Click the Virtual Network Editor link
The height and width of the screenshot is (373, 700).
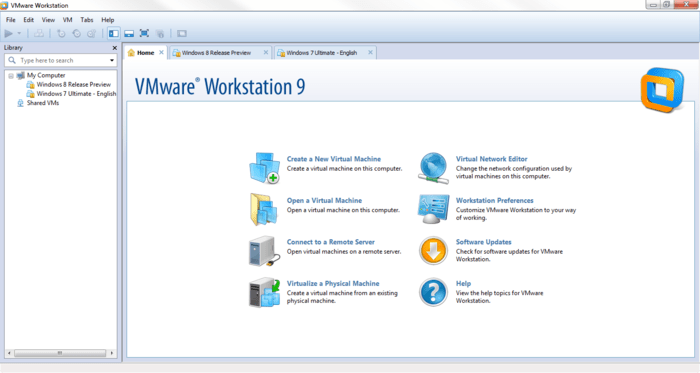pyautogui.click(x=492, y=159)
